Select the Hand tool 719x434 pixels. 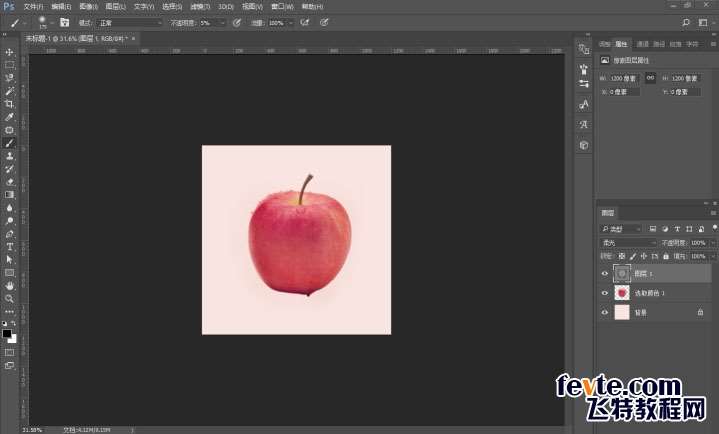[9, 285]
